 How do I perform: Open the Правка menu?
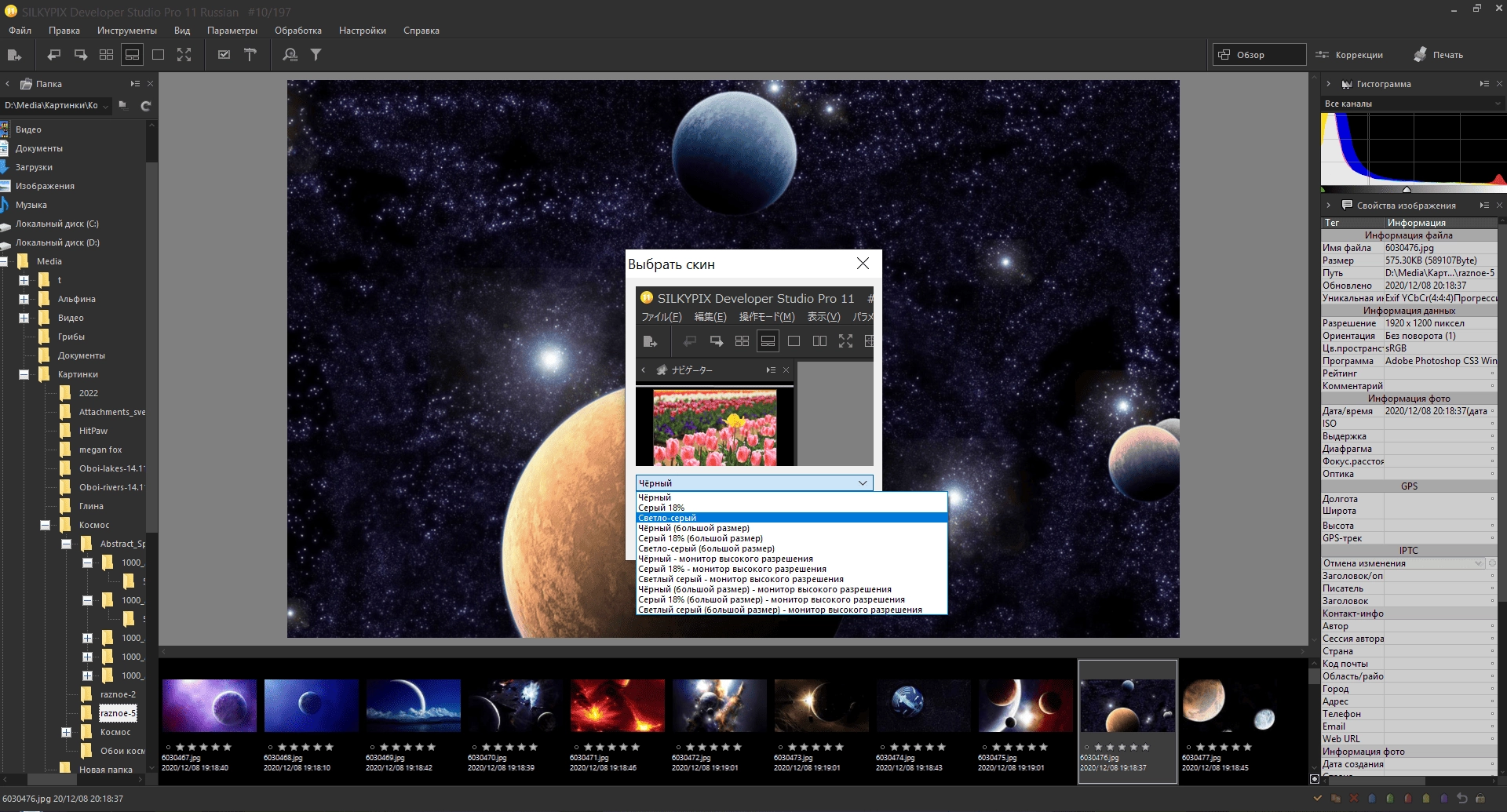pyautogui.click(x=64, y=31)
